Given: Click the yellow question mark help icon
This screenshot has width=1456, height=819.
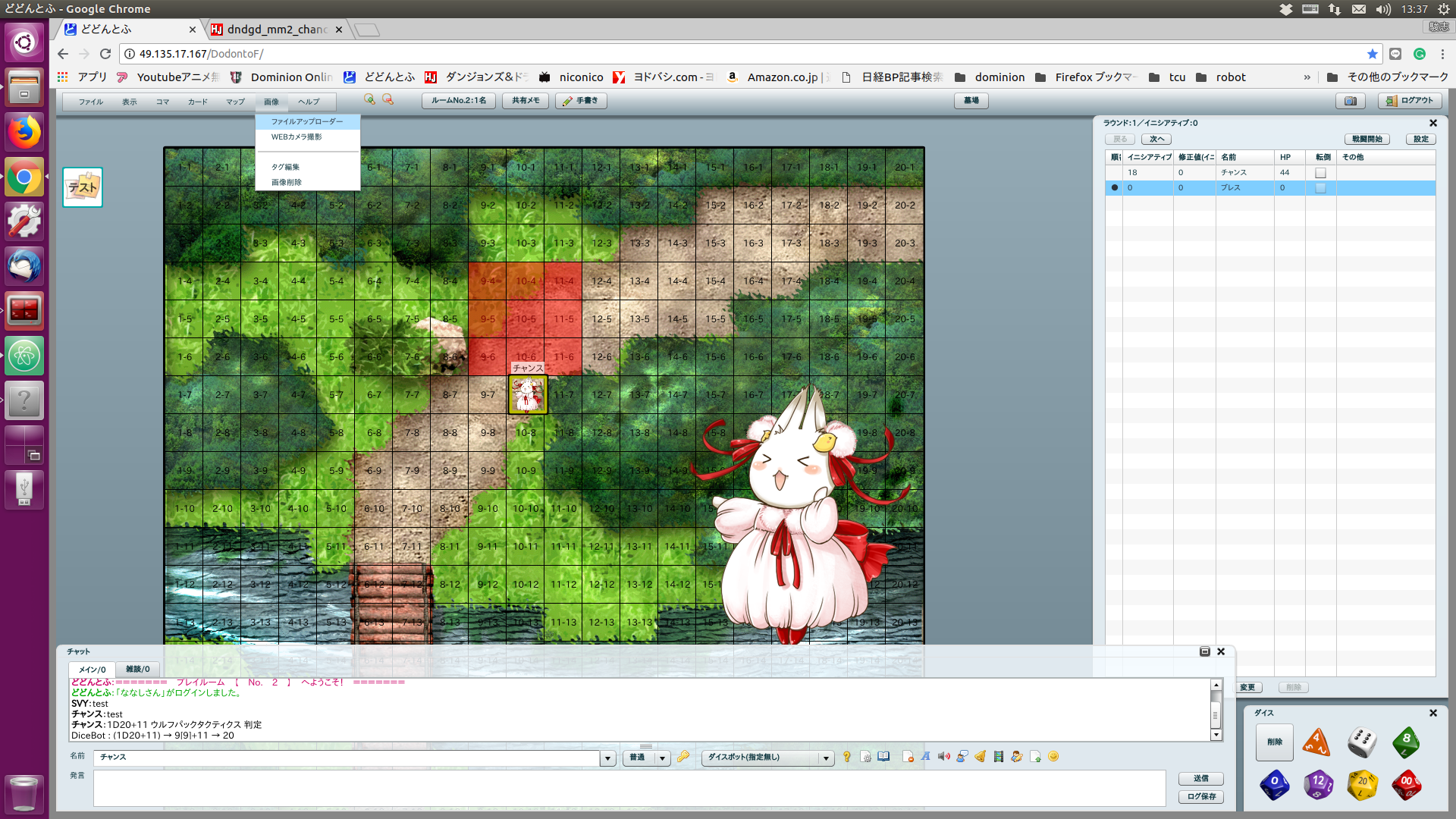Looking at the screenshot, I should (847, 757).
